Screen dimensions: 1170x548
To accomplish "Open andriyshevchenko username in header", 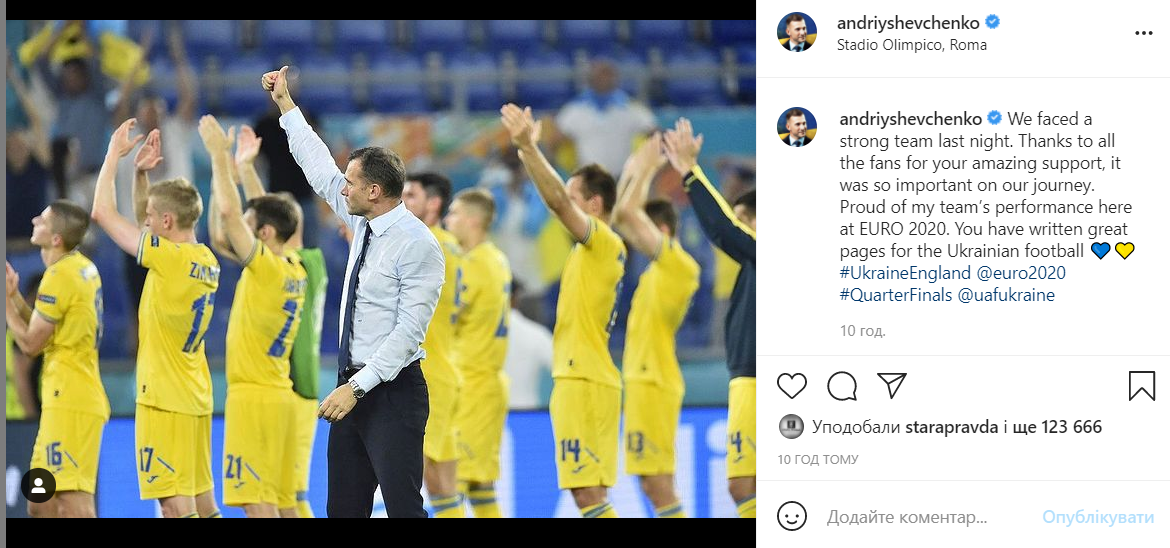I will pos(908,22).
